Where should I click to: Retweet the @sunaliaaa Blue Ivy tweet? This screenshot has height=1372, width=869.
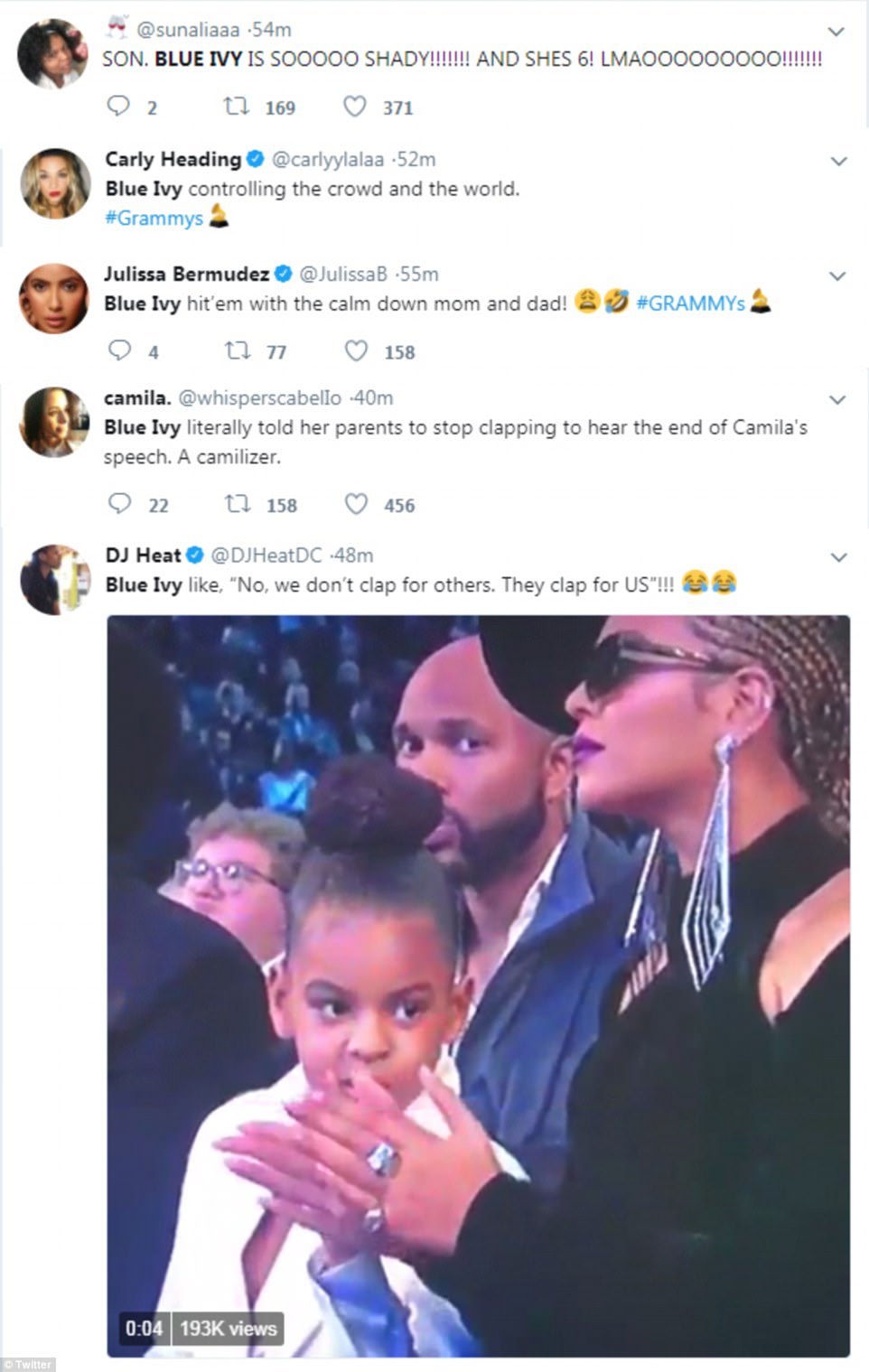237,107
